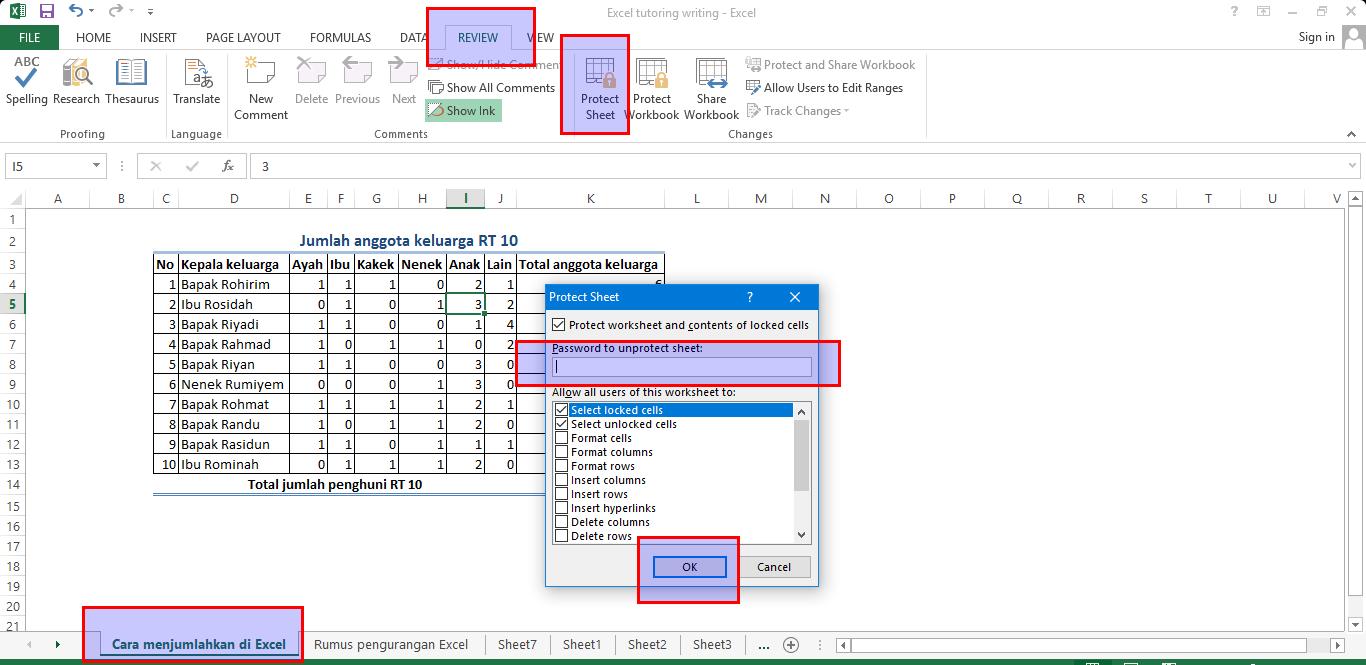Screen dimensions: 1366x665
Task: Add a New Comment
Action: click(x=261, y=87)
